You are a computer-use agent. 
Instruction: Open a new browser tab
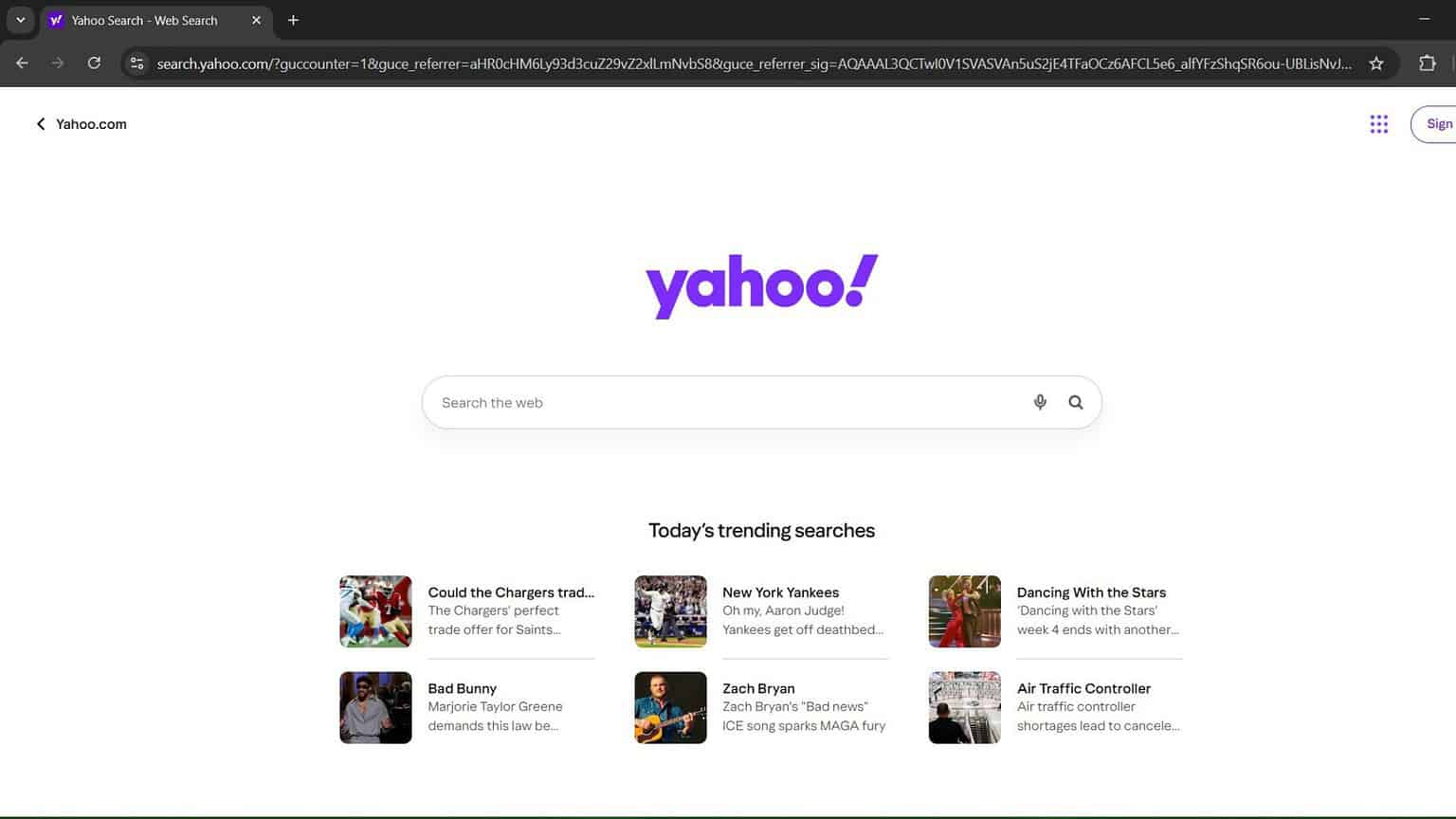(293, 20)
